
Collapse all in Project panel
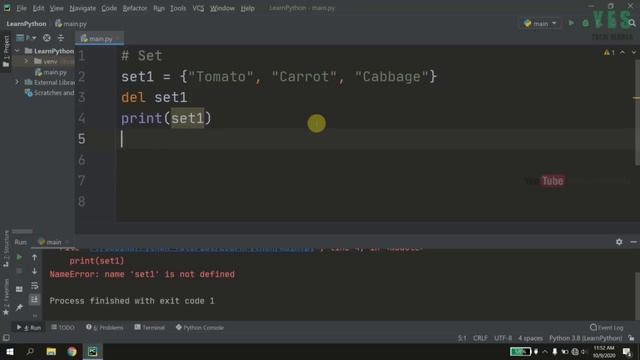61,38
